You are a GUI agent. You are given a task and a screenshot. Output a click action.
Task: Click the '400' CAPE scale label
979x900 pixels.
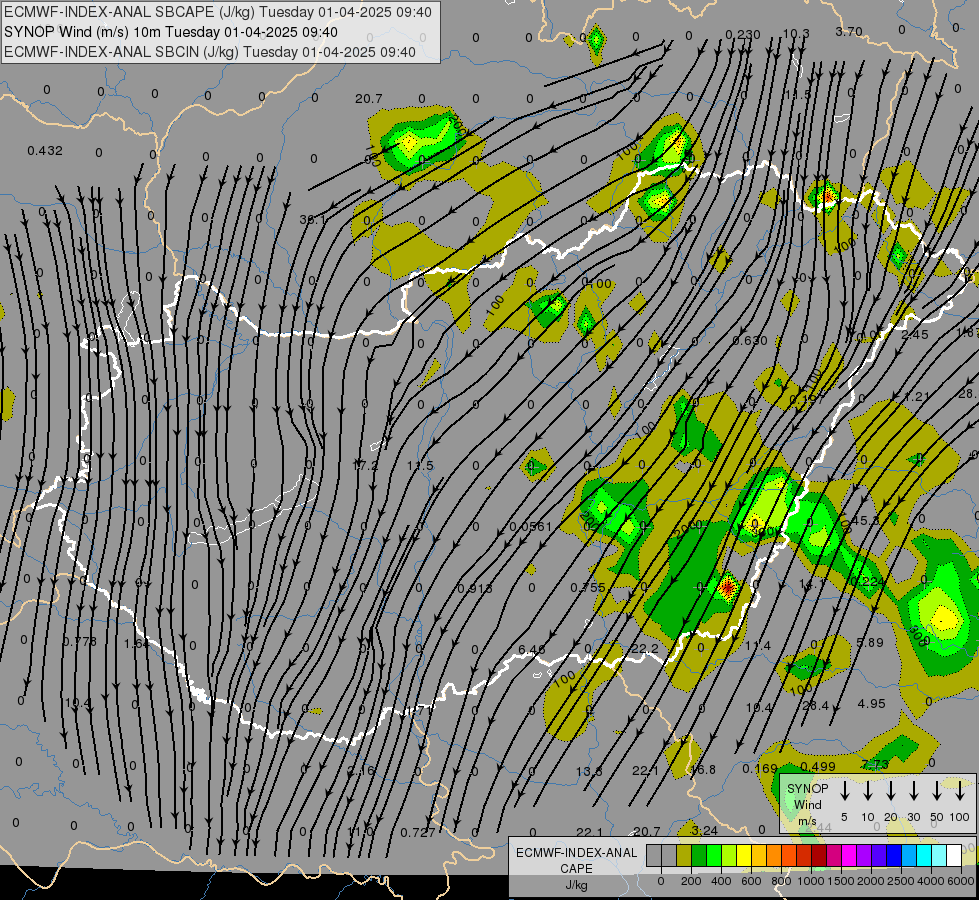point(721,881)
